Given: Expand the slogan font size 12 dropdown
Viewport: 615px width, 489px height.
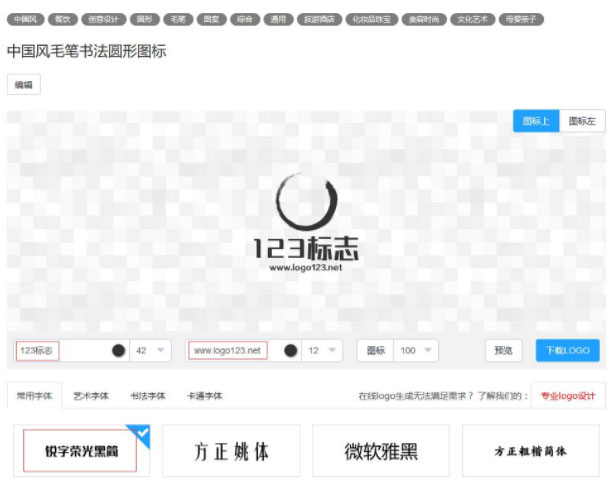Looking at the screenshot, I should point(322,351).
